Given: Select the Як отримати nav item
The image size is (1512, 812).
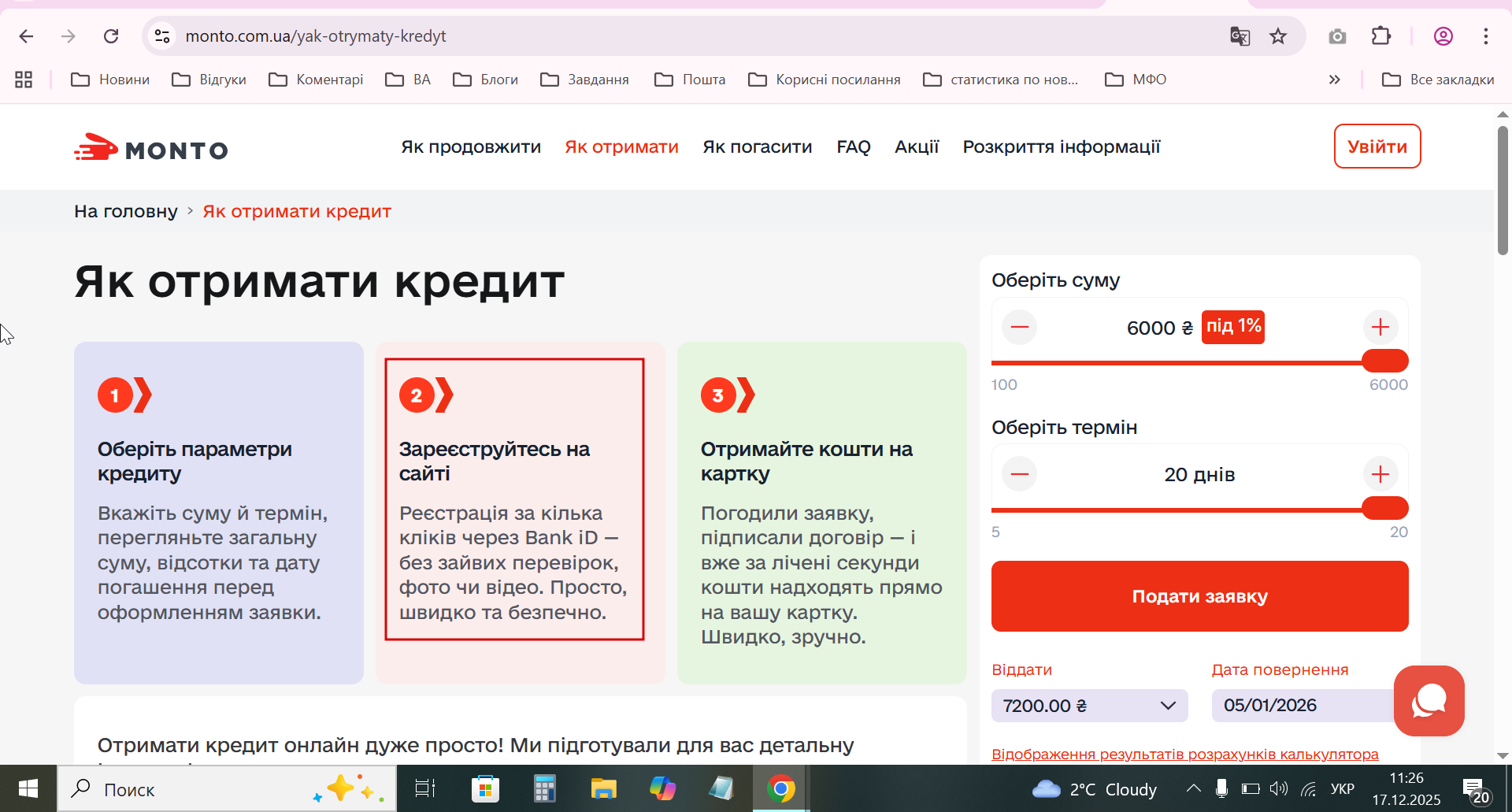Looking at the screenshot, I should point(621,147).
